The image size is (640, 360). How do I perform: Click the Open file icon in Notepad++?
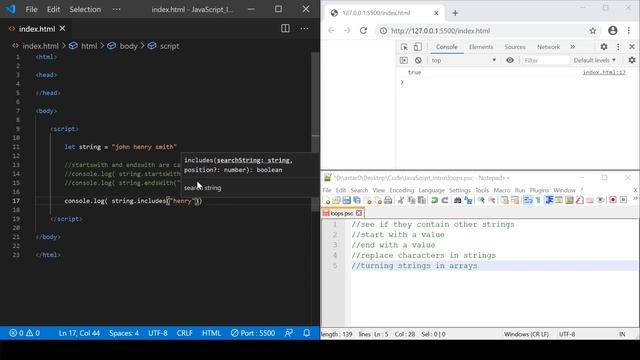[336, 200]
